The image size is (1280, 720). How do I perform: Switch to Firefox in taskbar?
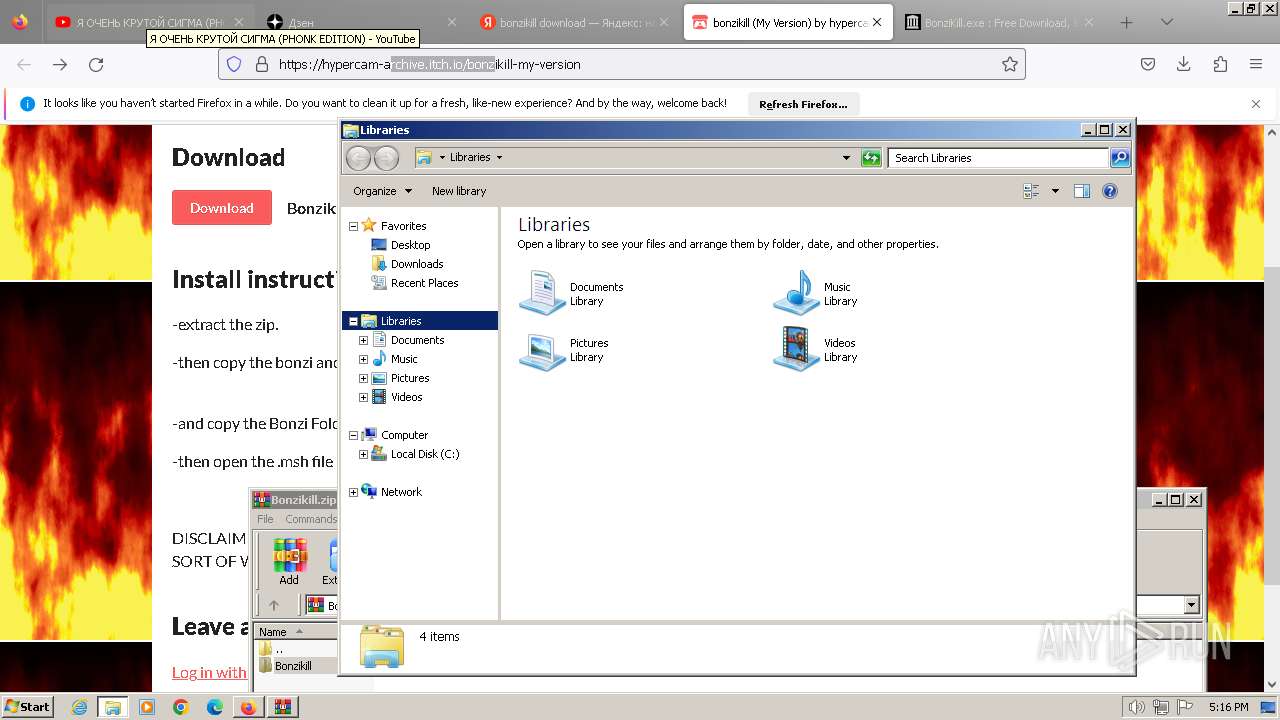[x=248, y=707]
